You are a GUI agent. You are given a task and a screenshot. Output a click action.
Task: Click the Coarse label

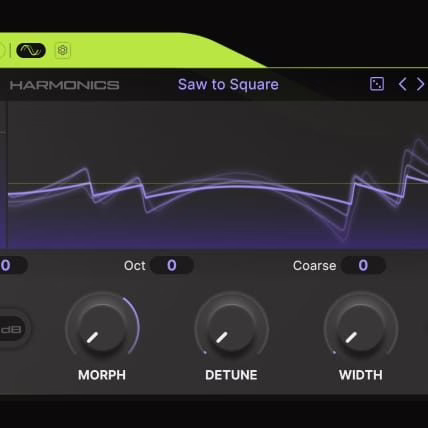point(315,266)
